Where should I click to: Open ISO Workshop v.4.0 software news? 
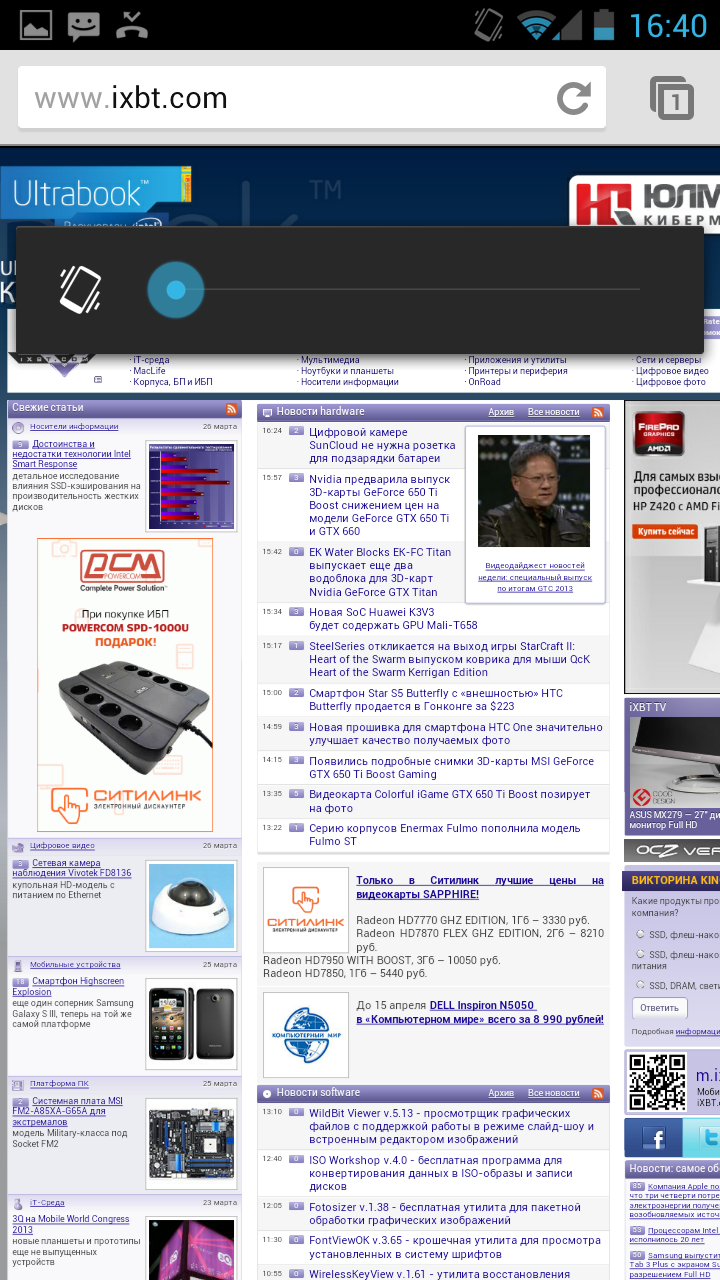pyautogui.click(x=436, y=1173)
